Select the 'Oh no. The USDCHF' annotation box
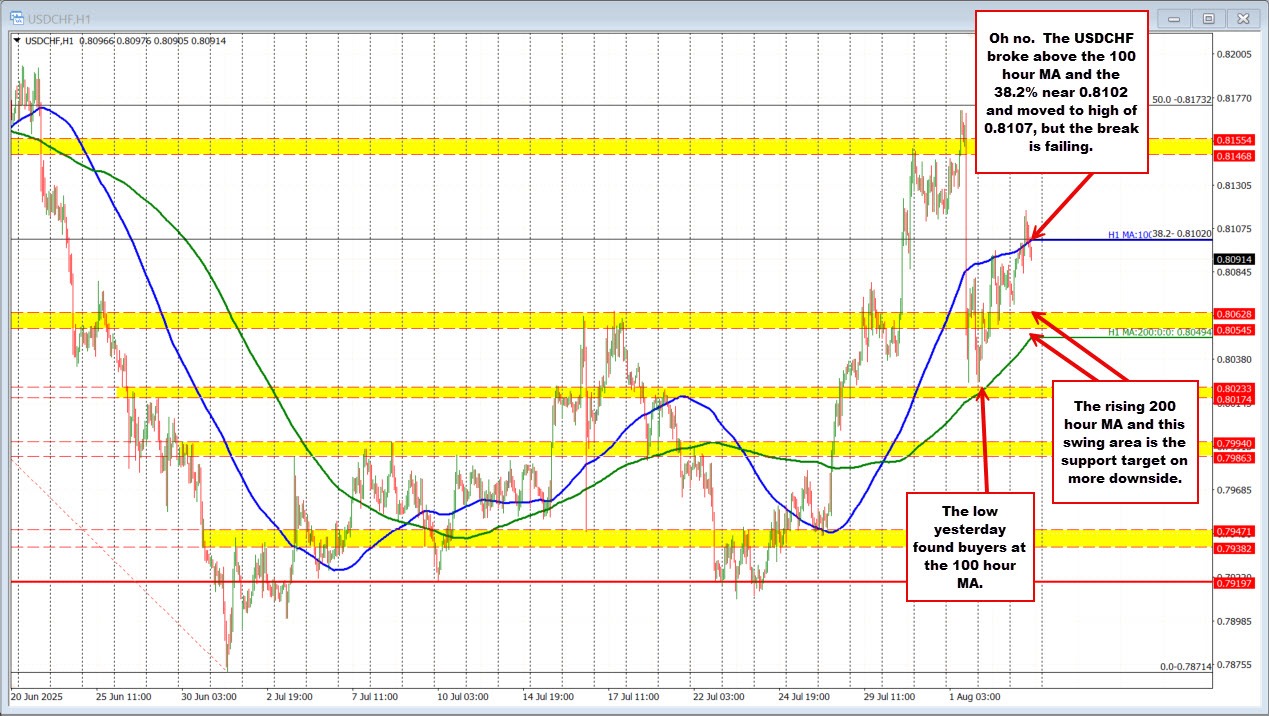The image size is (1269, 716). 1061,90
